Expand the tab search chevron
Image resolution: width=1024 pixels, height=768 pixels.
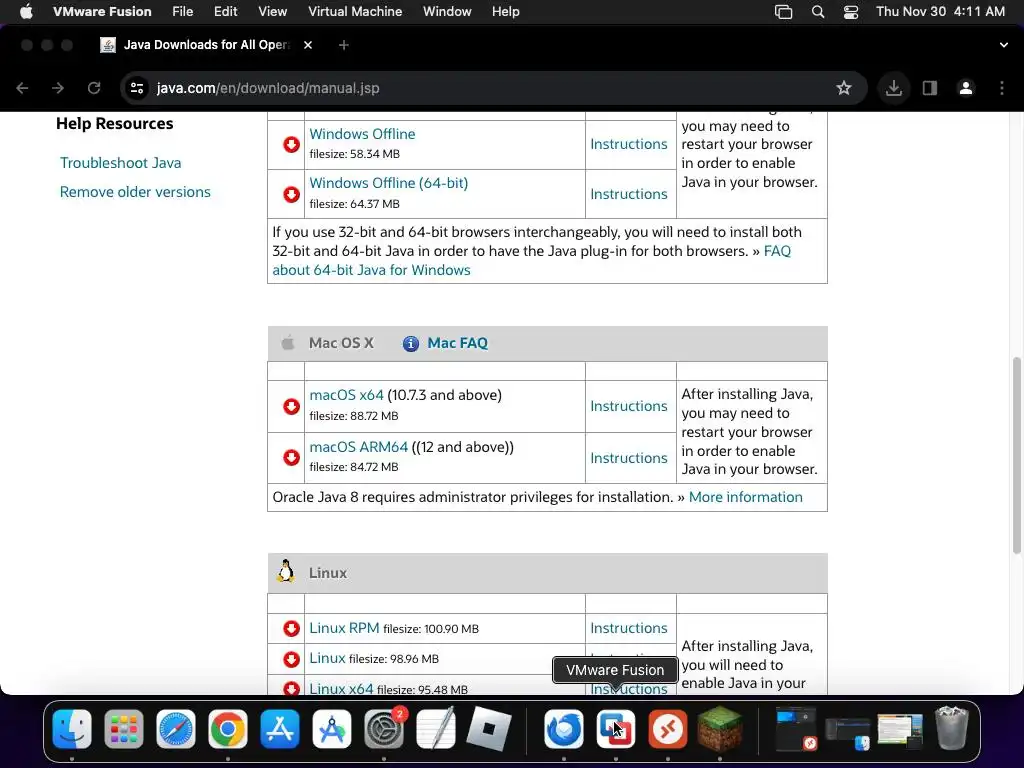click(1004, 45)
